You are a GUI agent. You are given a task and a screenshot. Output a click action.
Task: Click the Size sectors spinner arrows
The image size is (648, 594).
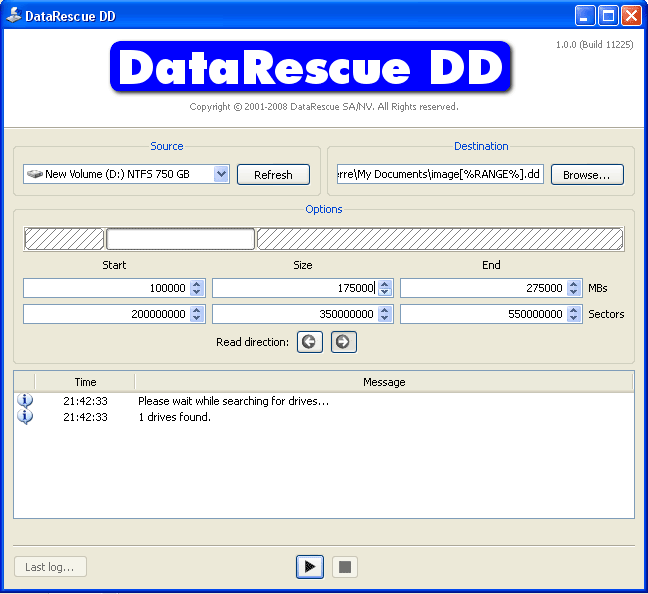pos(385,314)
